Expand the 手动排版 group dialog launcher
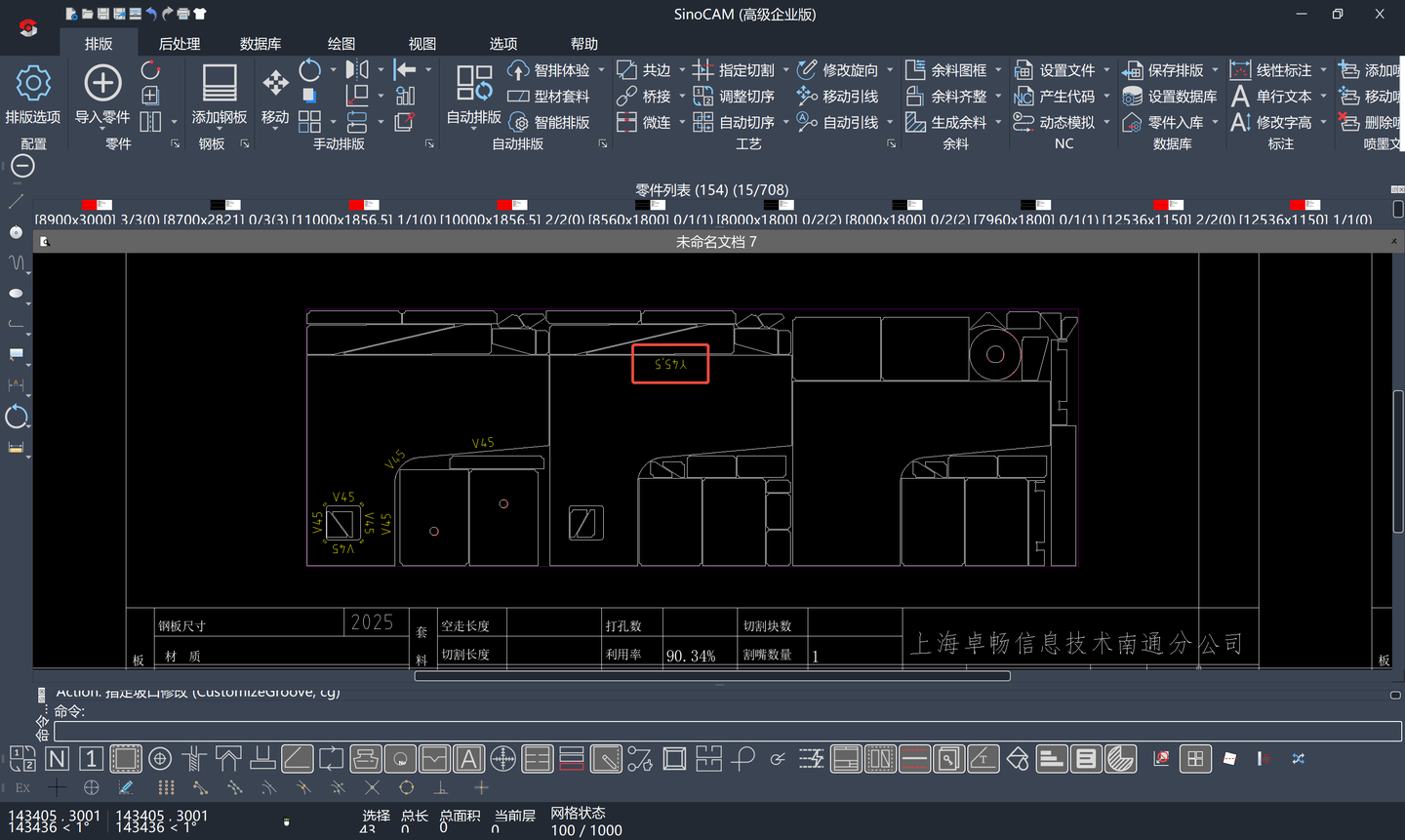Image resolution: width=1405 pixels, height=840 pixels. point(429,144)
